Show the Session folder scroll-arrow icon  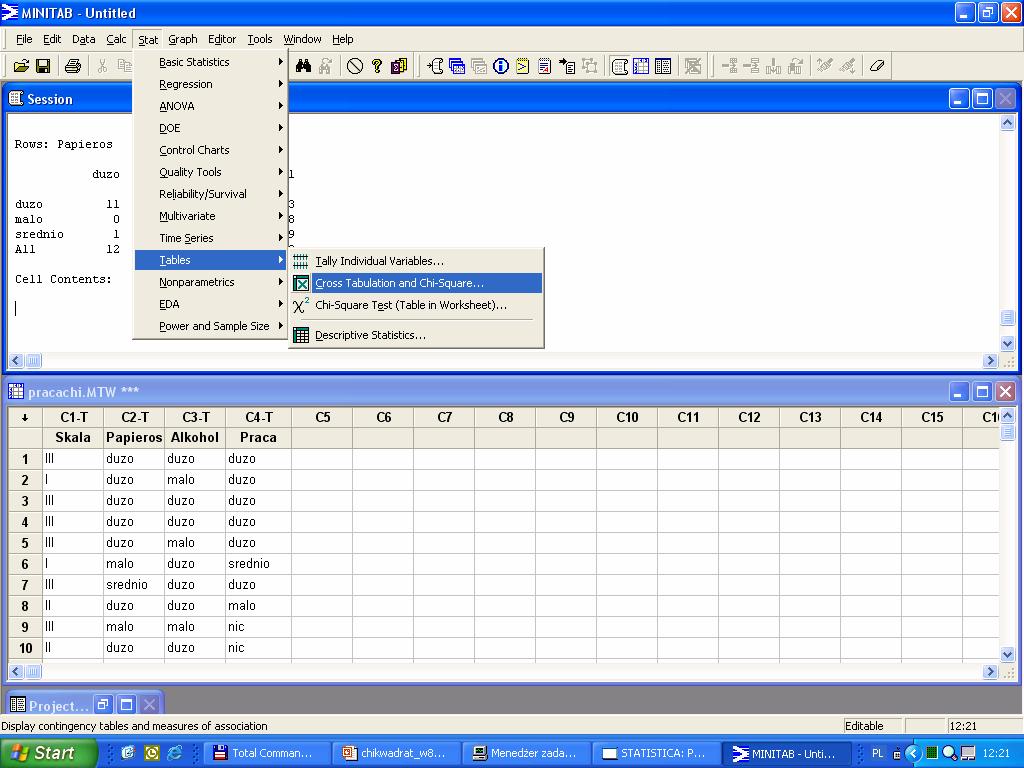(435, 66)
